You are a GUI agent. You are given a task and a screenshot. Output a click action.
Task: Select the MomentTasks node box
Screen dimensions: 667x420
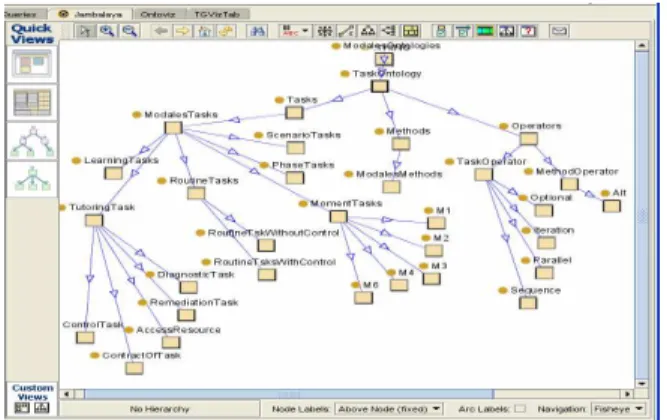[x=339, y=217]
